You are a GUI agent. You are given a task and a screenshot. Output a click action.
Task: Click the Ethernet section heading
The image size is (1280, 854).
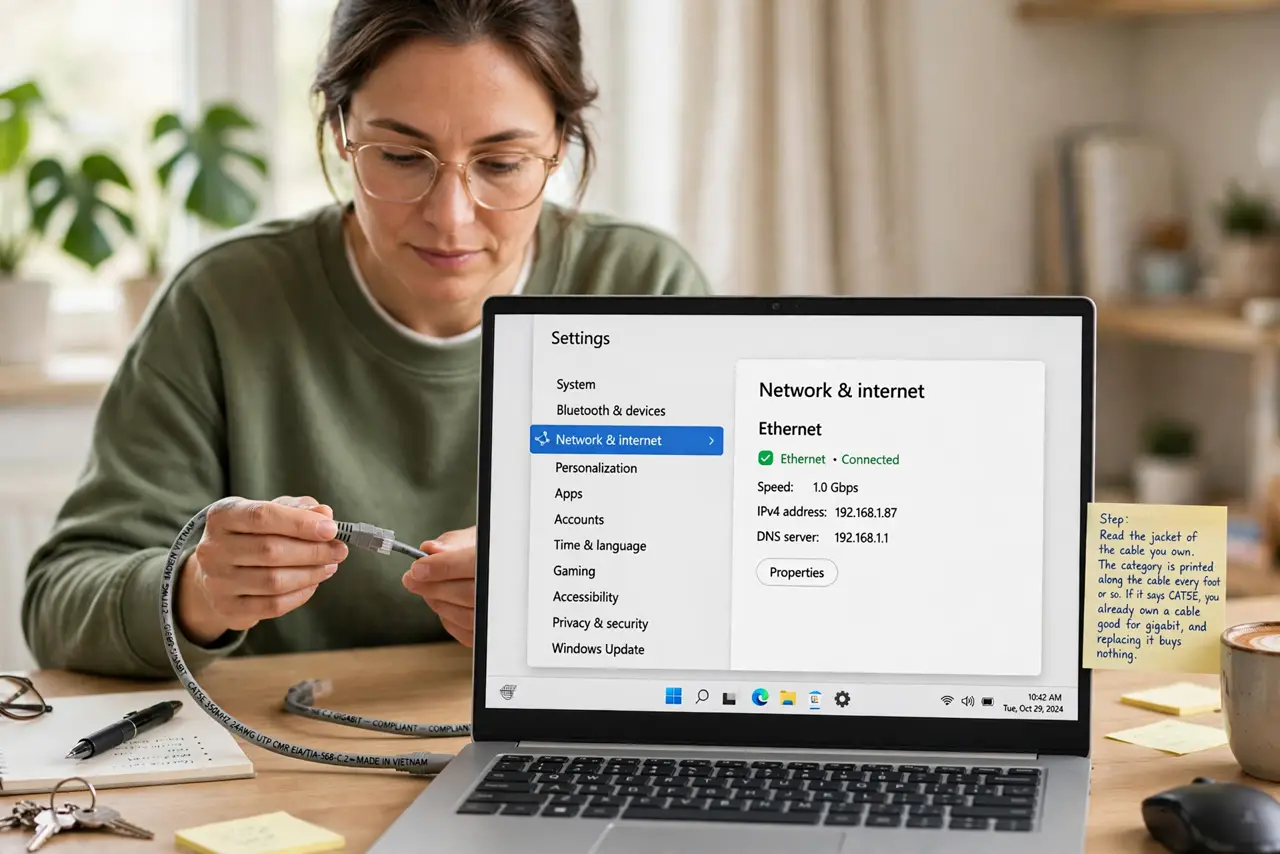790,429
